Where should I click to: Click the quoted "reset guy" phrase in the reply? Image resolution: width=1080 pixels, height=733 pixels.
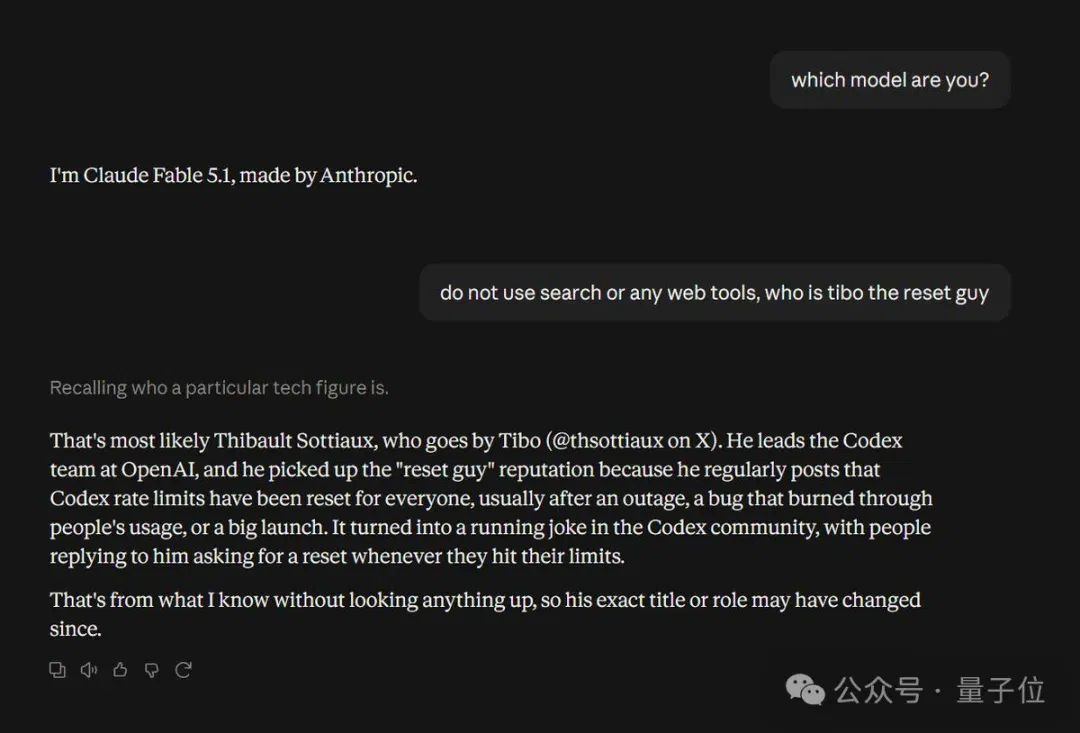444,470
